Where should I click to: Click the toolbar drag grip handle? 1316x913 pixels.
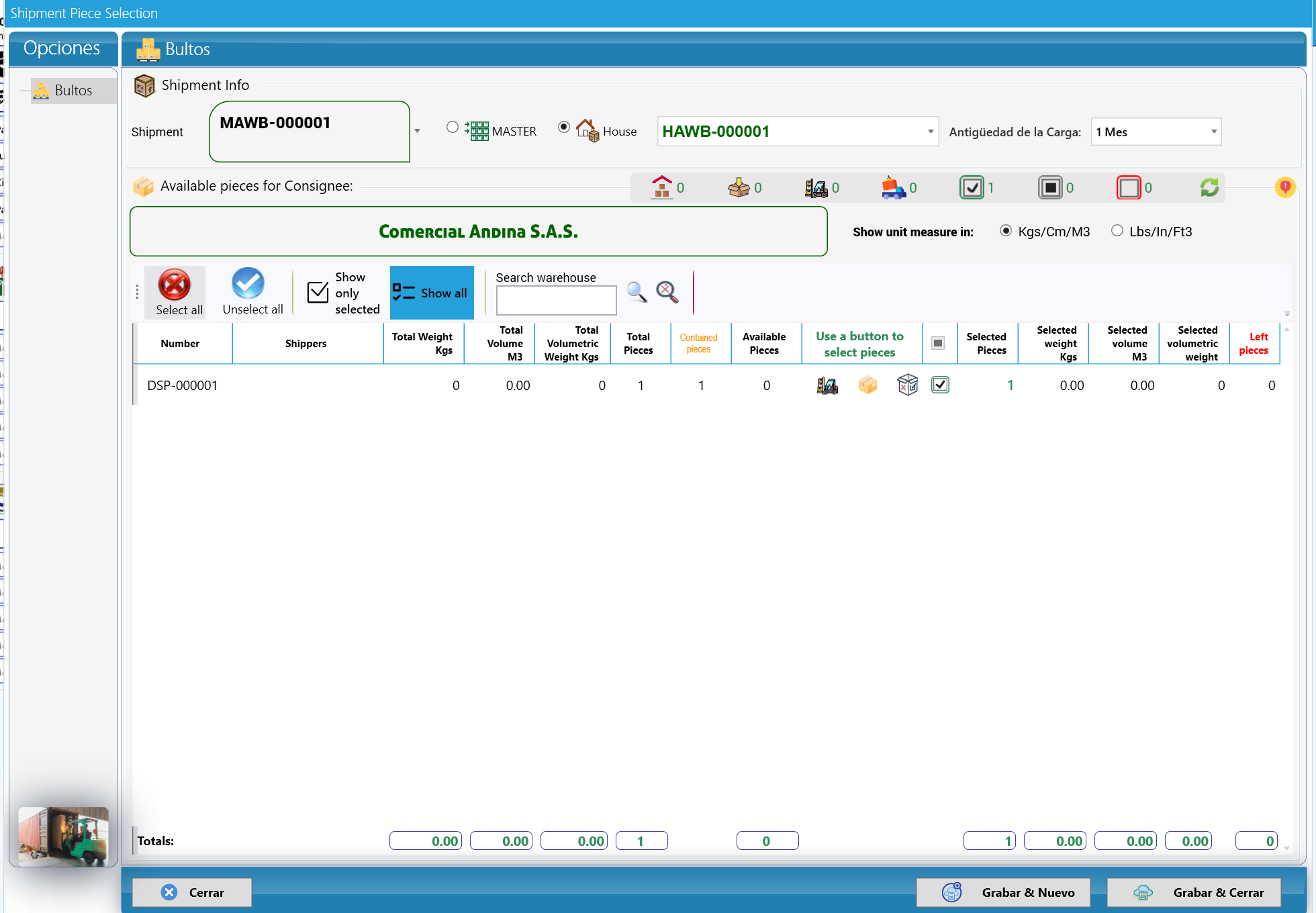pos(137,292)
